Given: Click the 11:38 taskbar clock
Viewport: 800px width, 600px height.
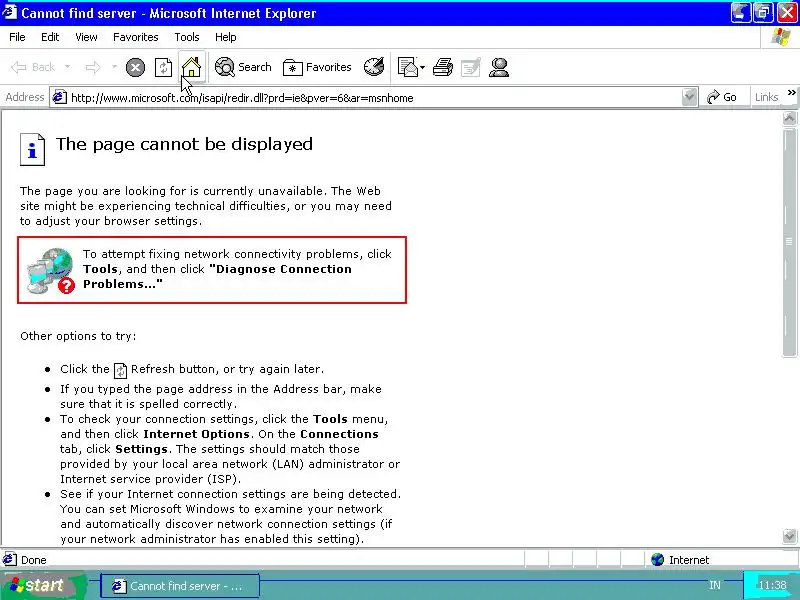Looking at the screenshot, I should (x=772, y=585).
